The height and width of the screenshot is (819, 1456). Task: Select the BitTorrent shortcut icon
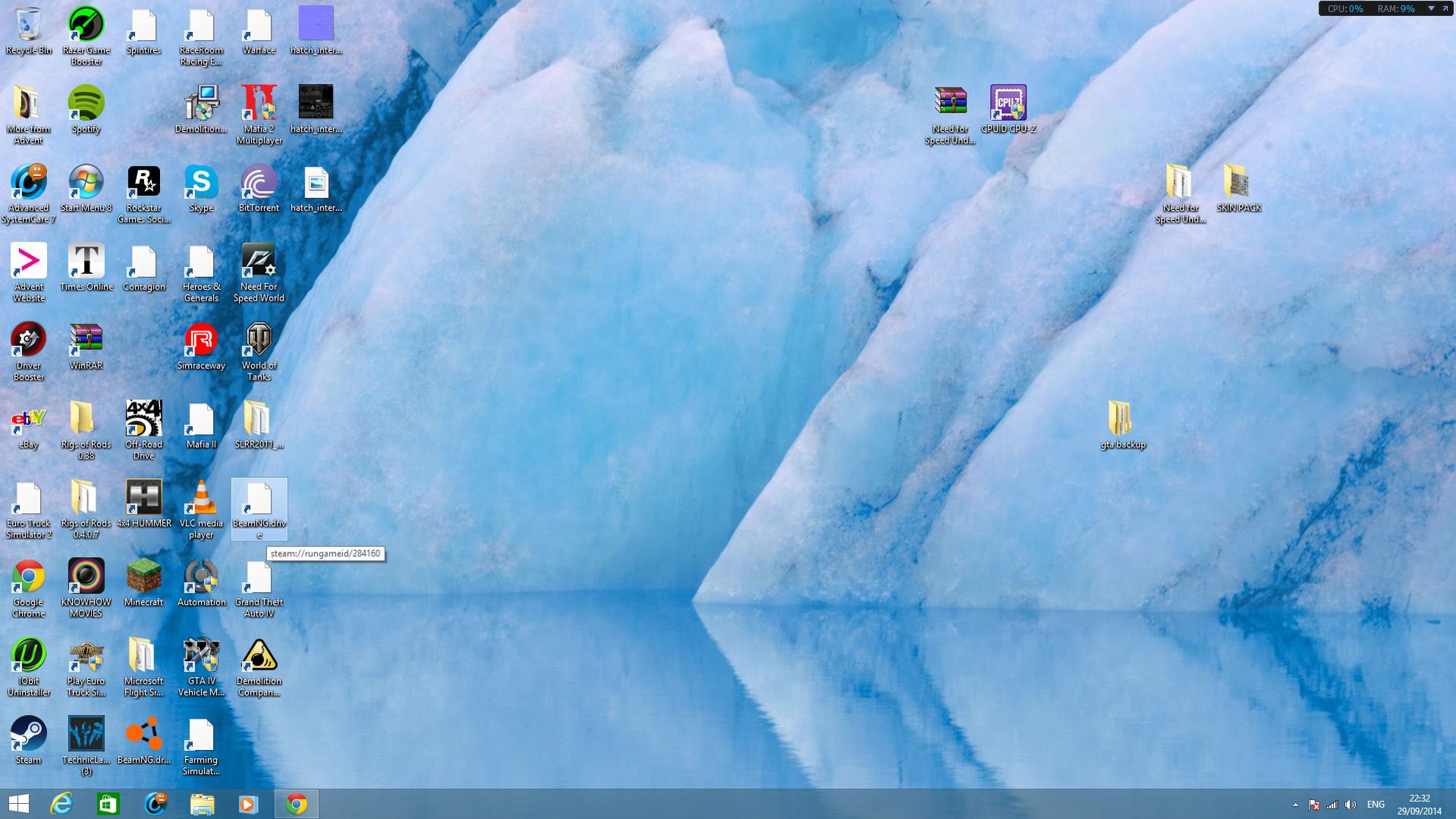click(259, 189)
